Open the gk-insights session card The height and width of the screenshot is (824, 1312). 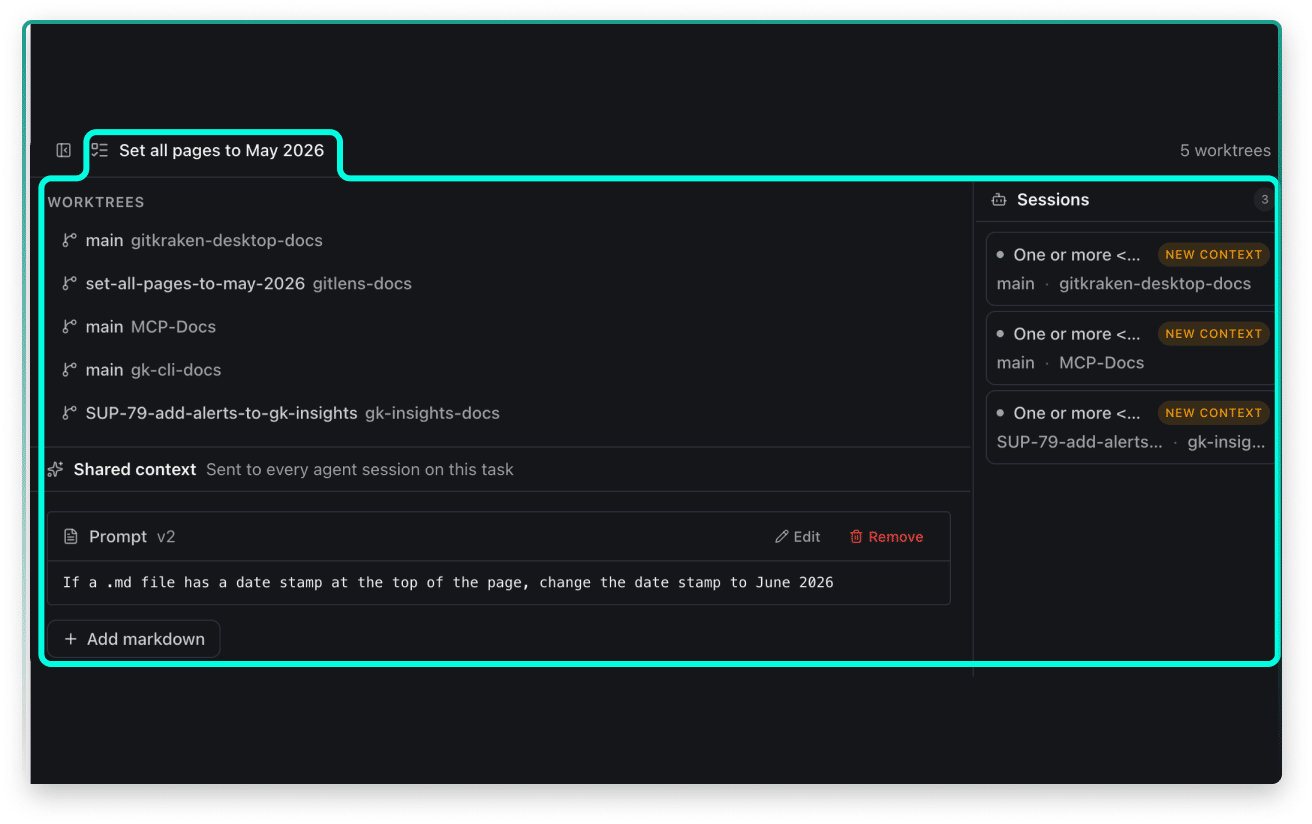tap(1131, 427)
